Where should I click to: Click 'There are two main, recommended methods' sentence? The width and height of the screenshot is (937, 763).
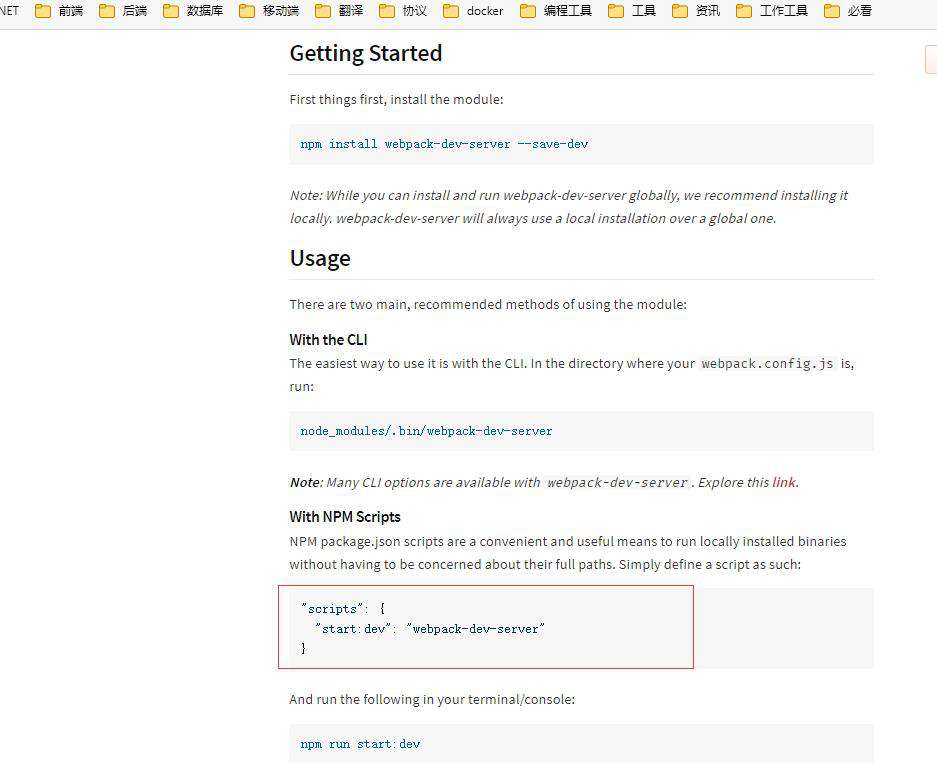point(488,304)
